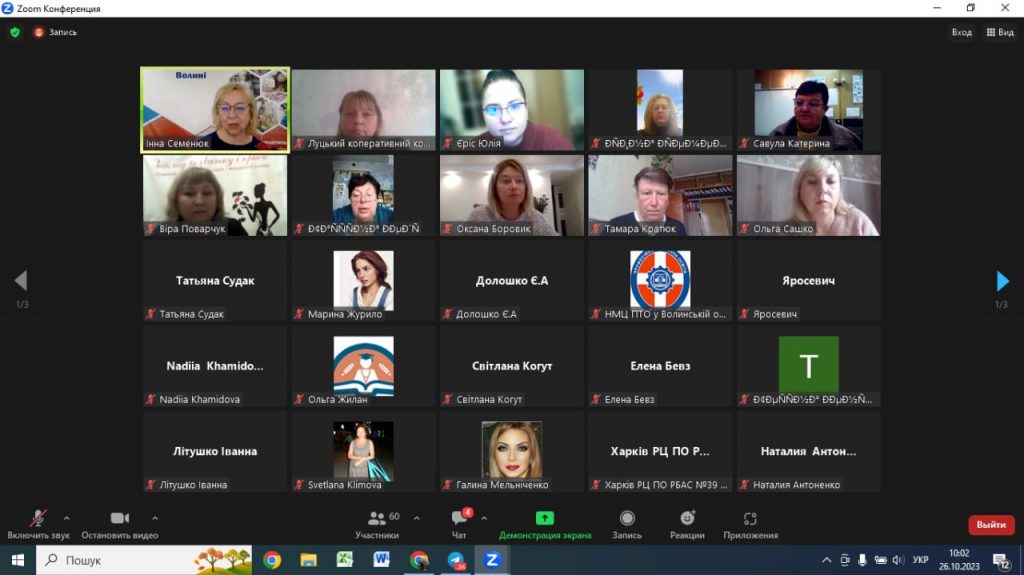
Task: Open Google Chrome from the taskbar
Action: click(272, 560)
